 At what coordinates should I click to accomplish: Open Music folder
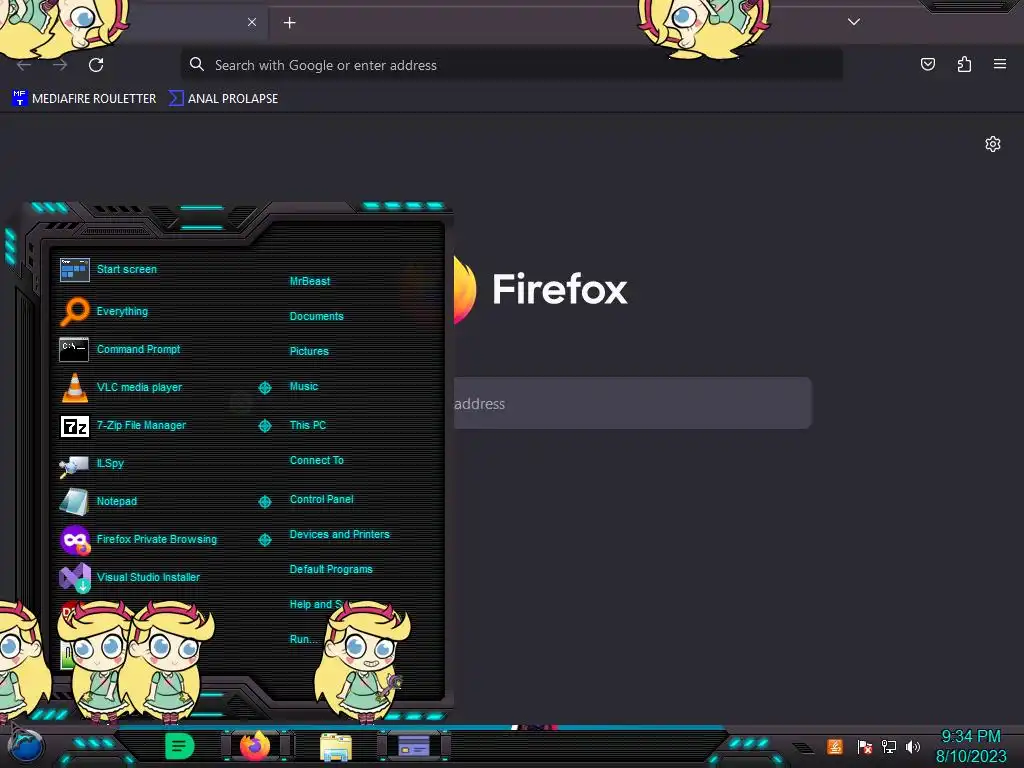pyautogui.click(x=304, y=387)
